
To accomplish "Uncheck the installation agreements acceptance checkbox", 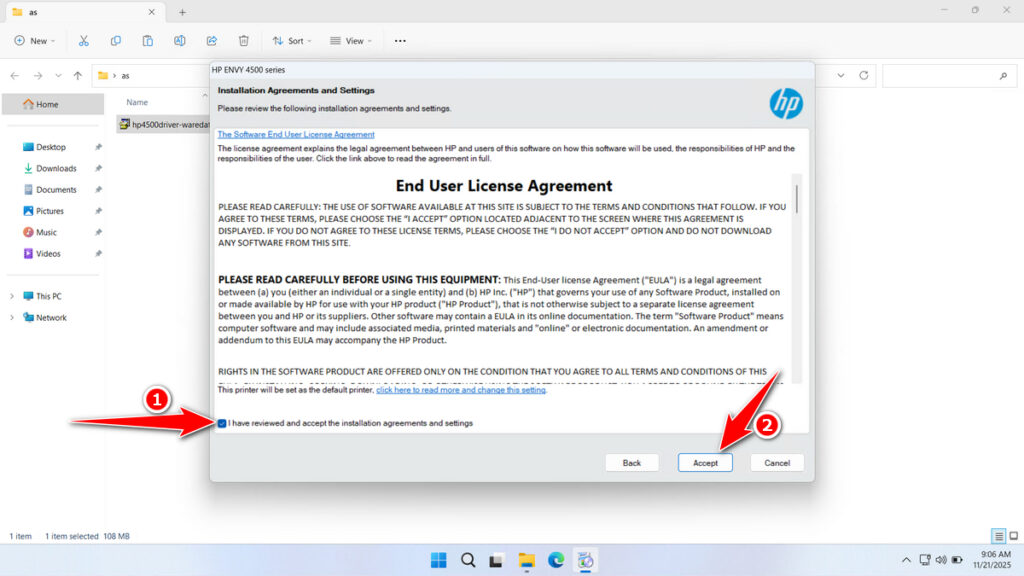I will tap(221, 423).
